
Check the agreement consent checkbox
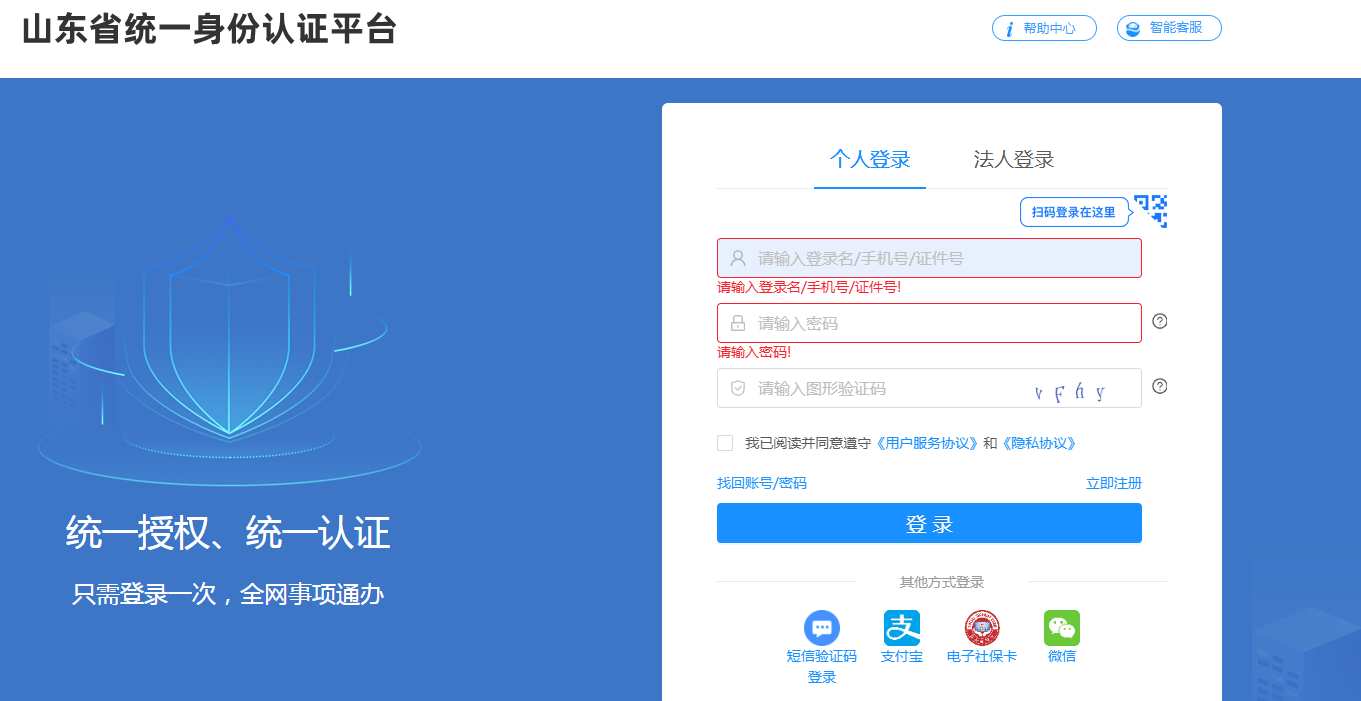725,443
